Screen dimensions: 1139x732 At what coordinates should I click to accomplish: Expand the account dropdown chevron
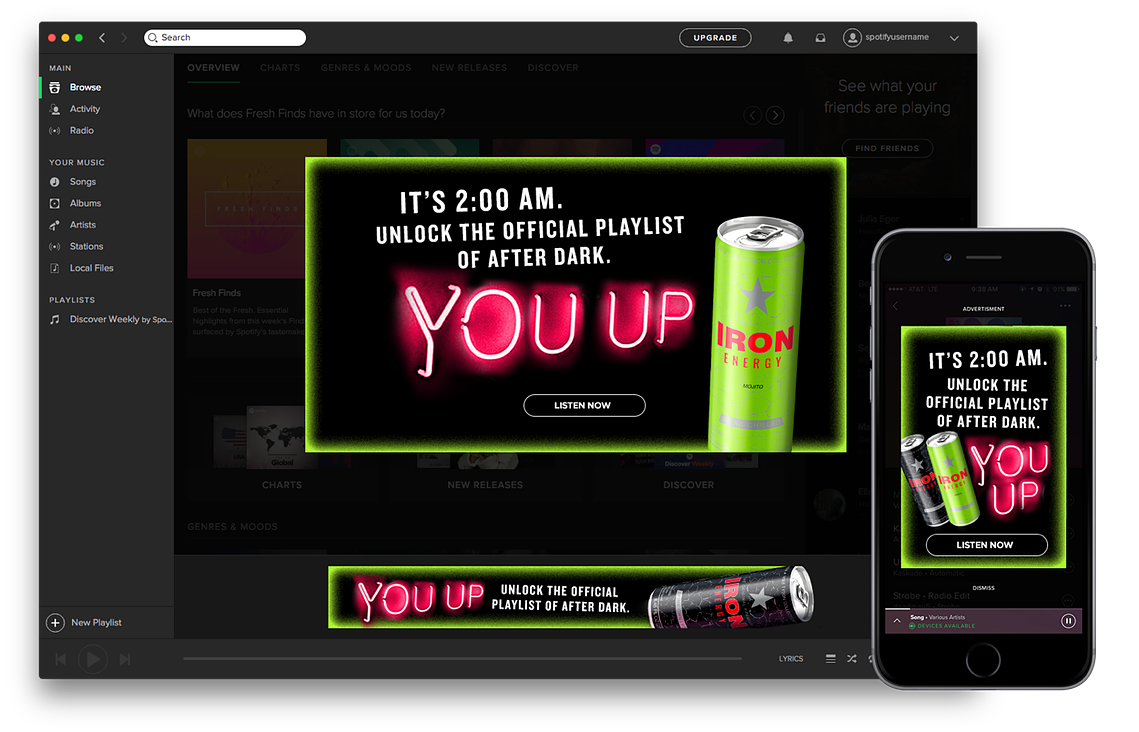point(954,38)
